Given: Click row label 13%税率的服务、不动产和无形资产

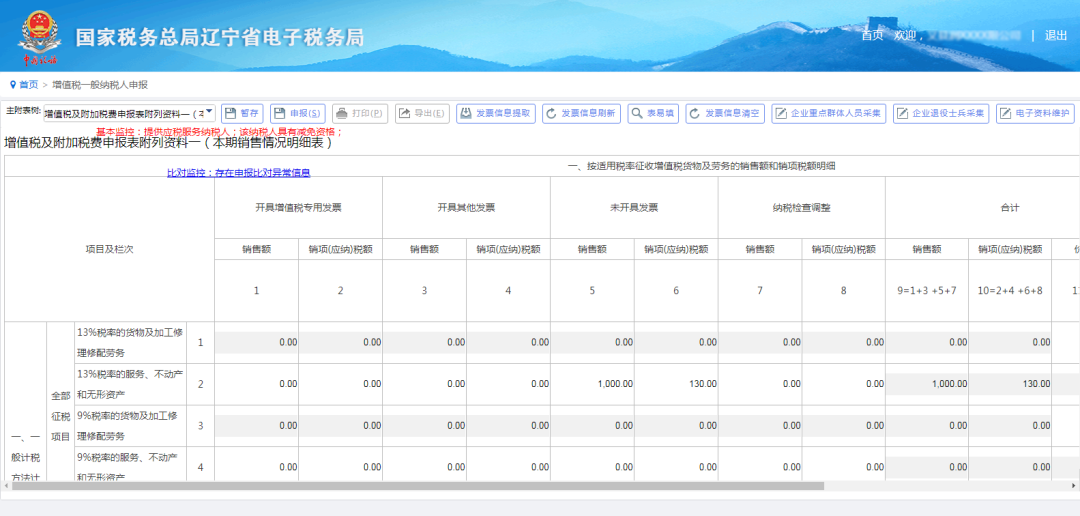Looking at the screenshot, I should (x=130, y=384).
